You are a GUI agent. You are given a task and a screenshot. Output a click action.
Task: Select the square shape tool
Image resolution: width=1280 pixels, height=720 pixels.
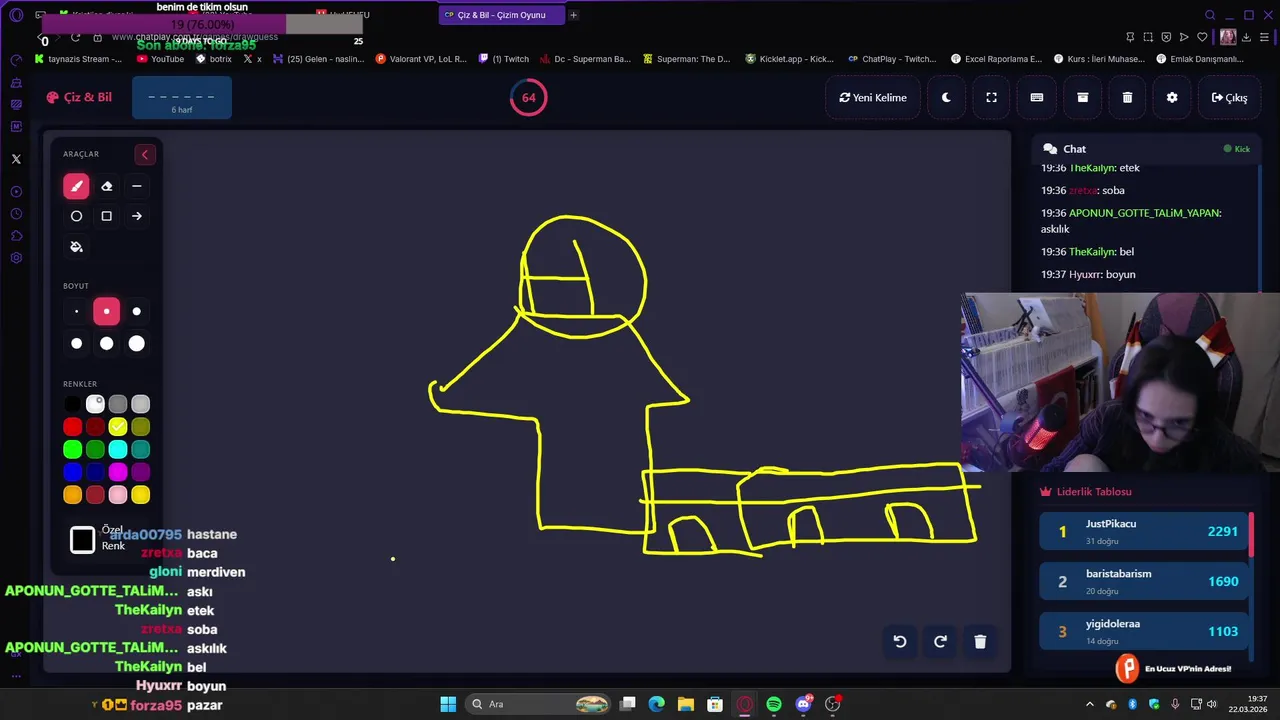(107, 216)
